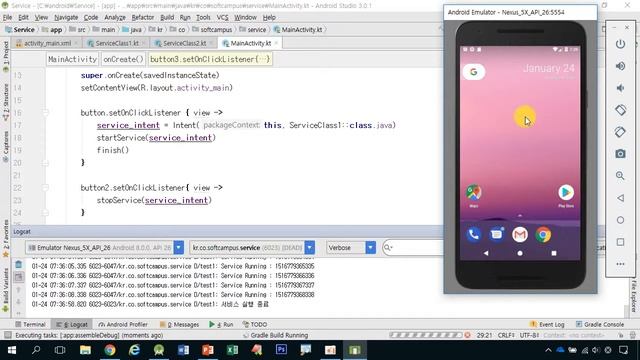The width and height of the screenshot is (640, 360).
Task: Click the logcat search field
Action: (x=413, y=248)
